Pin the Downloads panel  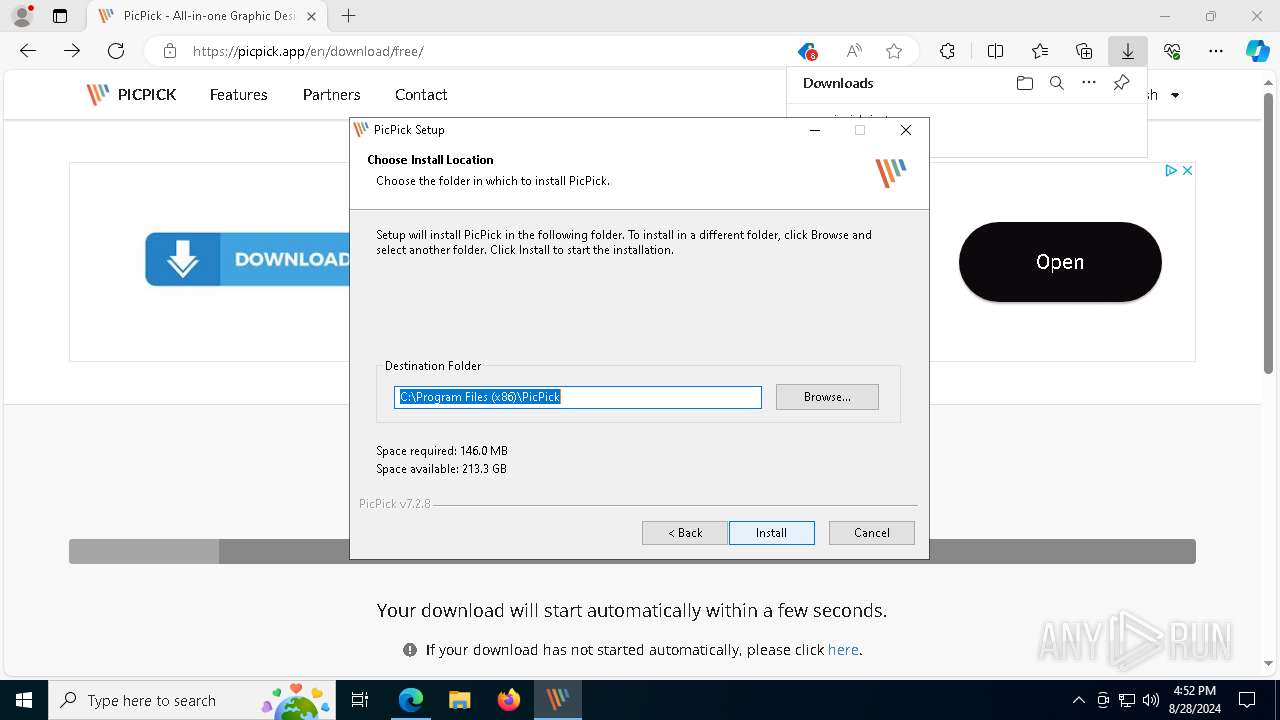coord(1122,83)
